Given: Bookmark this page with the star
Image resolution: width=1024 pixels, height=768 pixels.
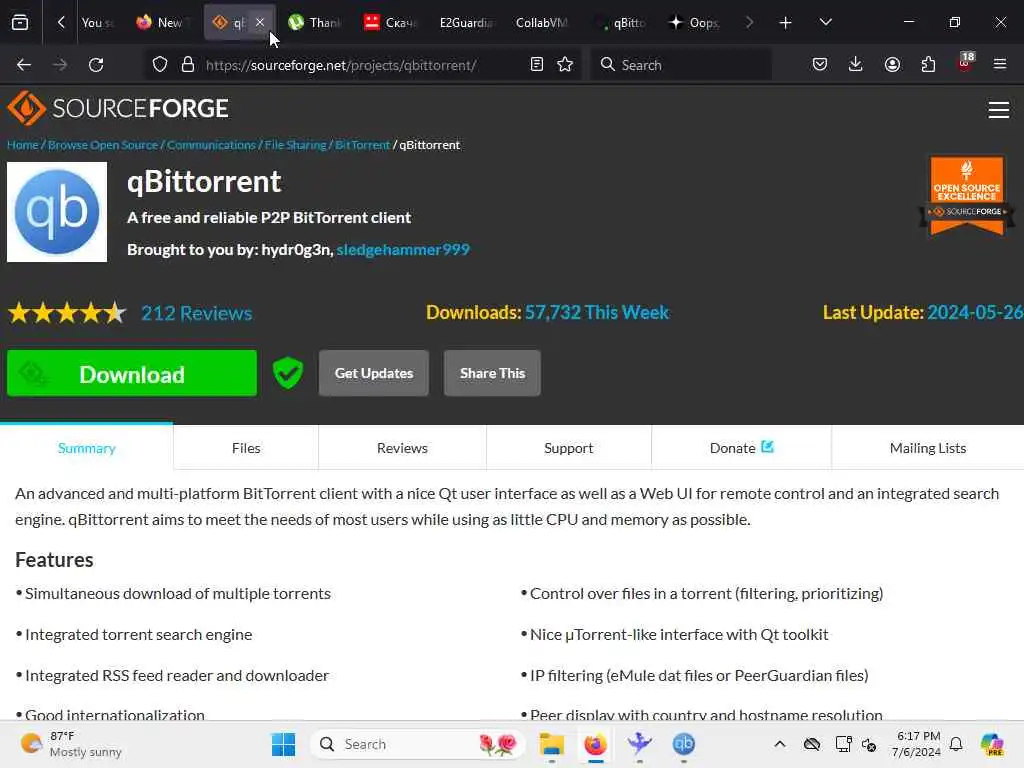Looking at the screenshot, I should (565, 64).
